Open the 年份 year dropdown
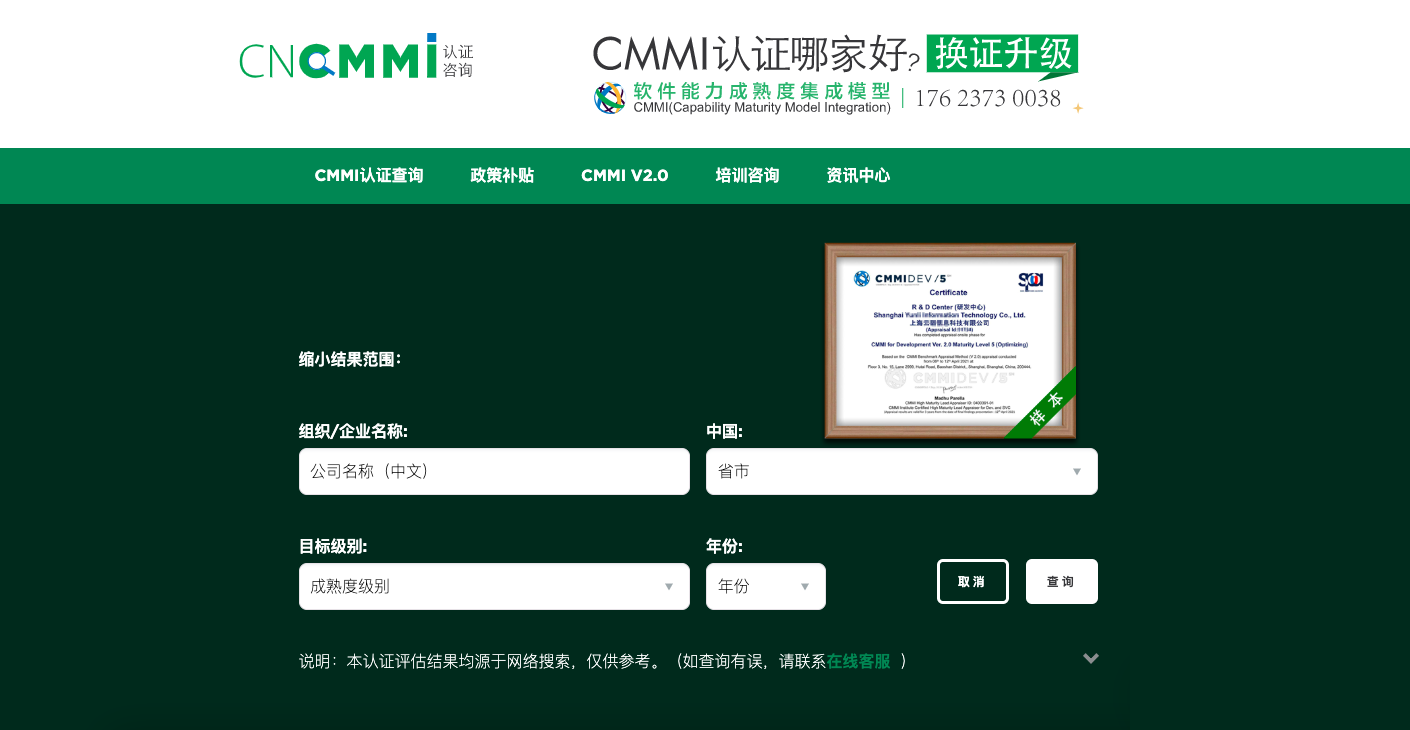 (766, 586)
